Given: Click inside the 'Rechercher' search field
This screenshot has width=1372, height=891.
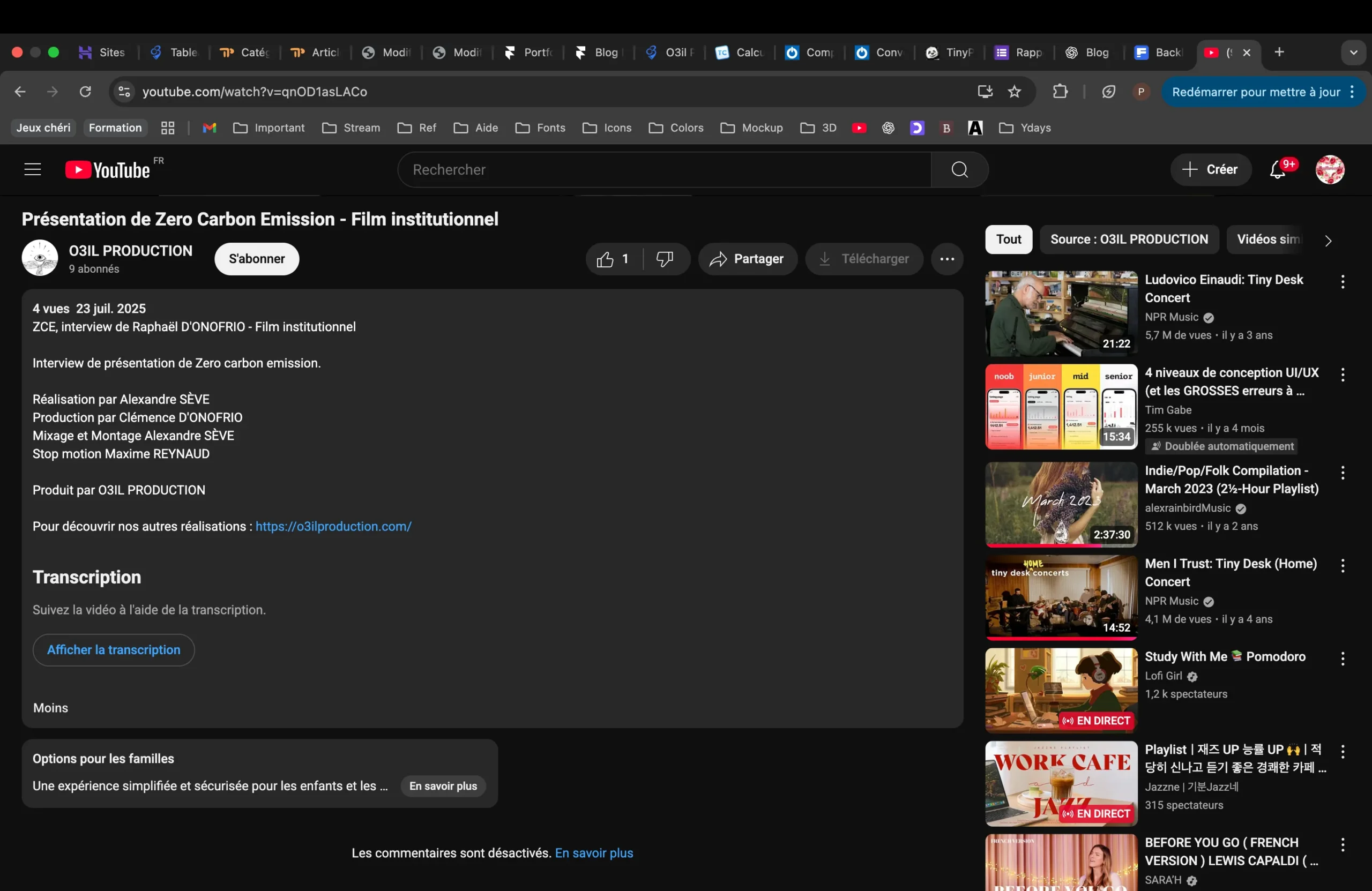Looking at the screenshot, I should [x=663, y=169].
